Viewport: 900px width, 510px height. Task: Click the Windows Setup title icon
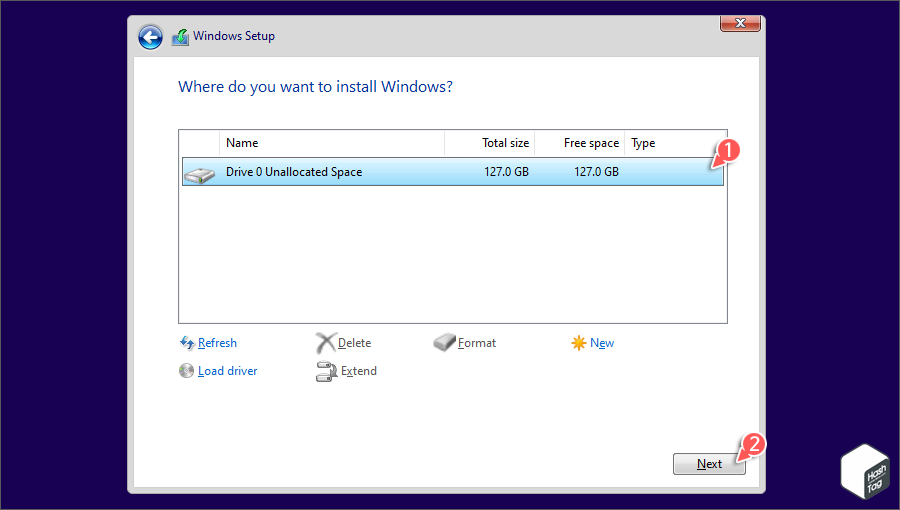click(x=180, y=37)
